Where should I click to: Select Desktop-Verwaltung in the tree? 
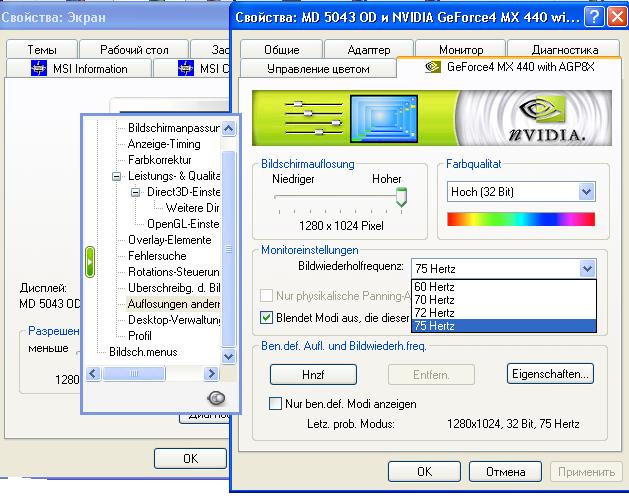(x=174, y=320)
